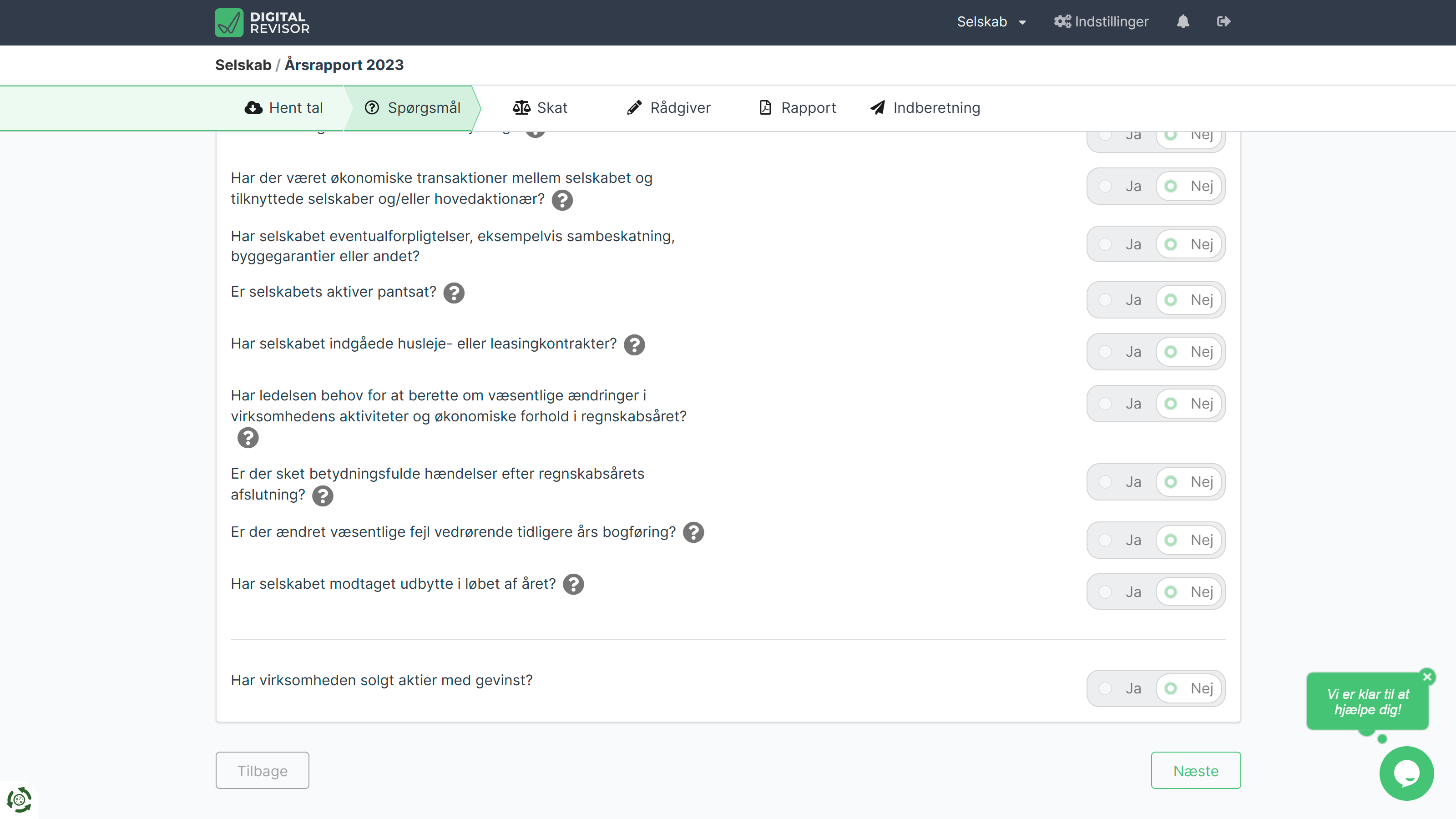Open help for betydningsfulde hændelser question

(x=323, y=495)
